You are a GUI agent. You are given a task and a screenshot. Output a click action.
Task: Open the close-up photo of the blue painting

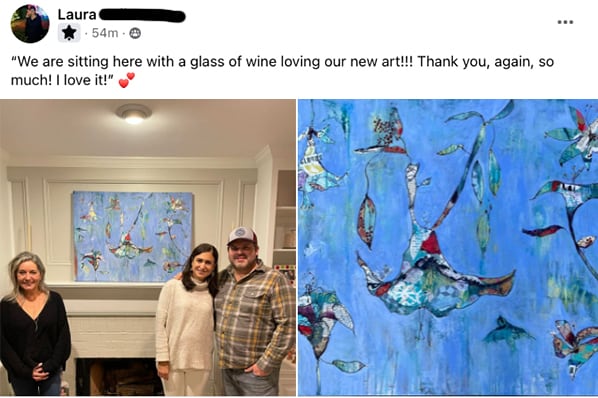(x=448, y=247)
